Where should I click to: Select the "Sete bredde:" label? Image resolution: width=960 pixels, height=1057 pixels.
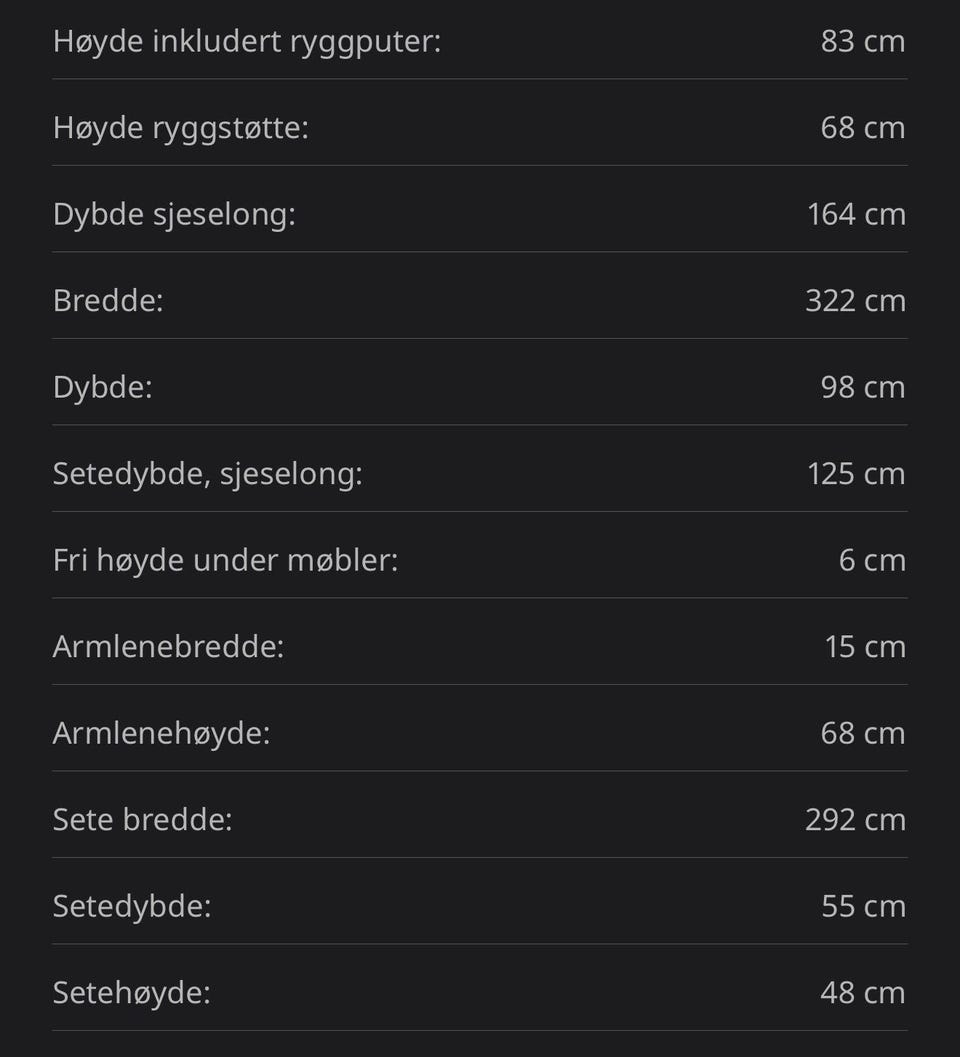142,820
